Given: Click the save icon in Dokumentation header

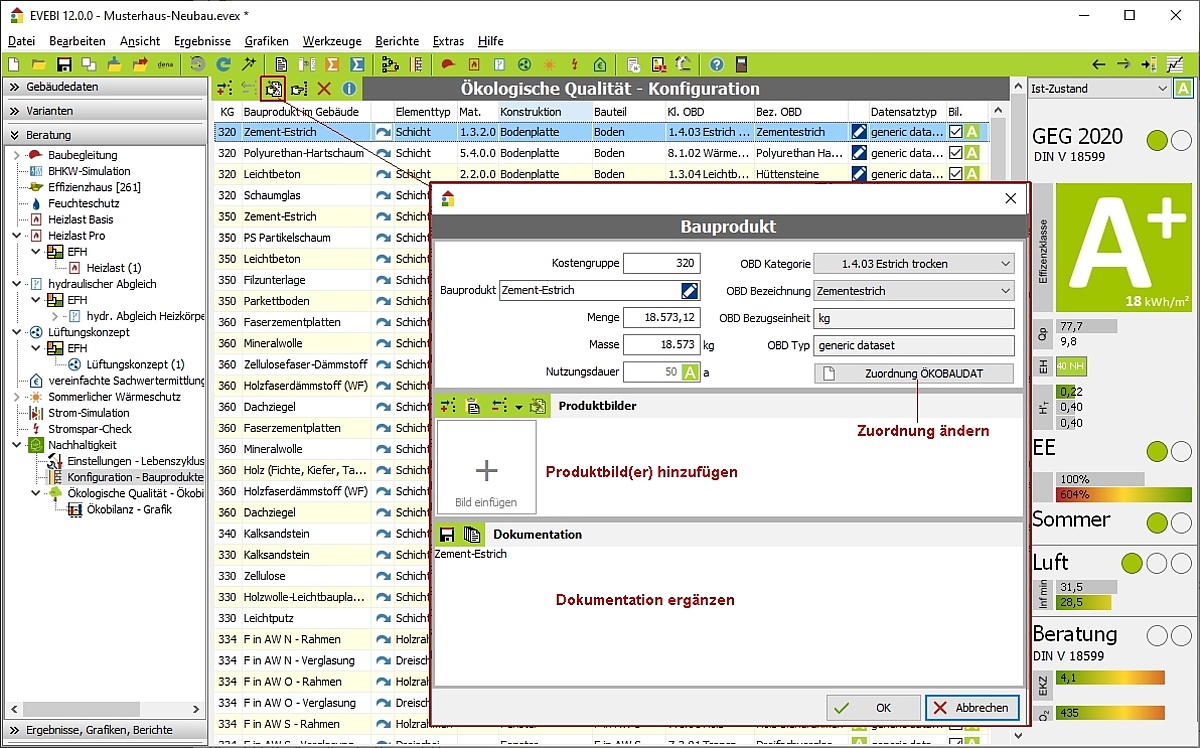Looking at the screenshot, I should [x=446, y=535].
